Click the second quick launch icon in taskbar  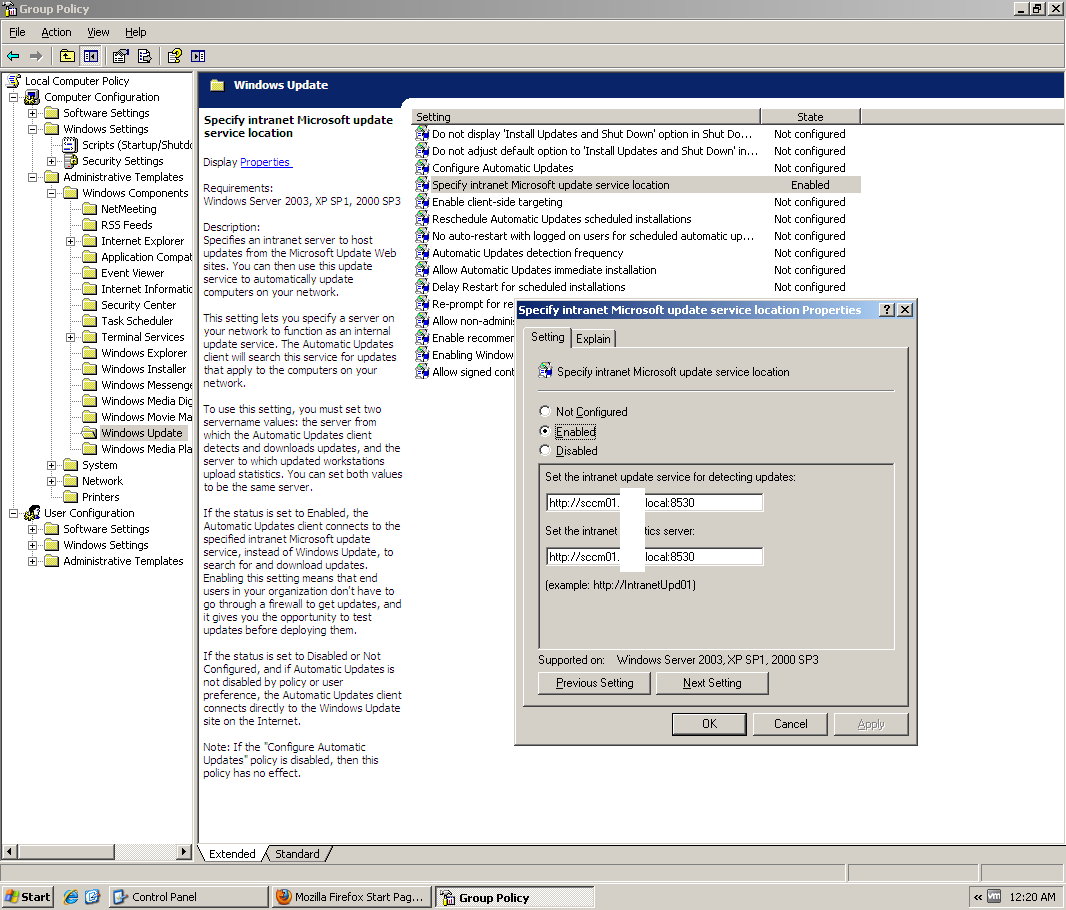click(92, 897)
